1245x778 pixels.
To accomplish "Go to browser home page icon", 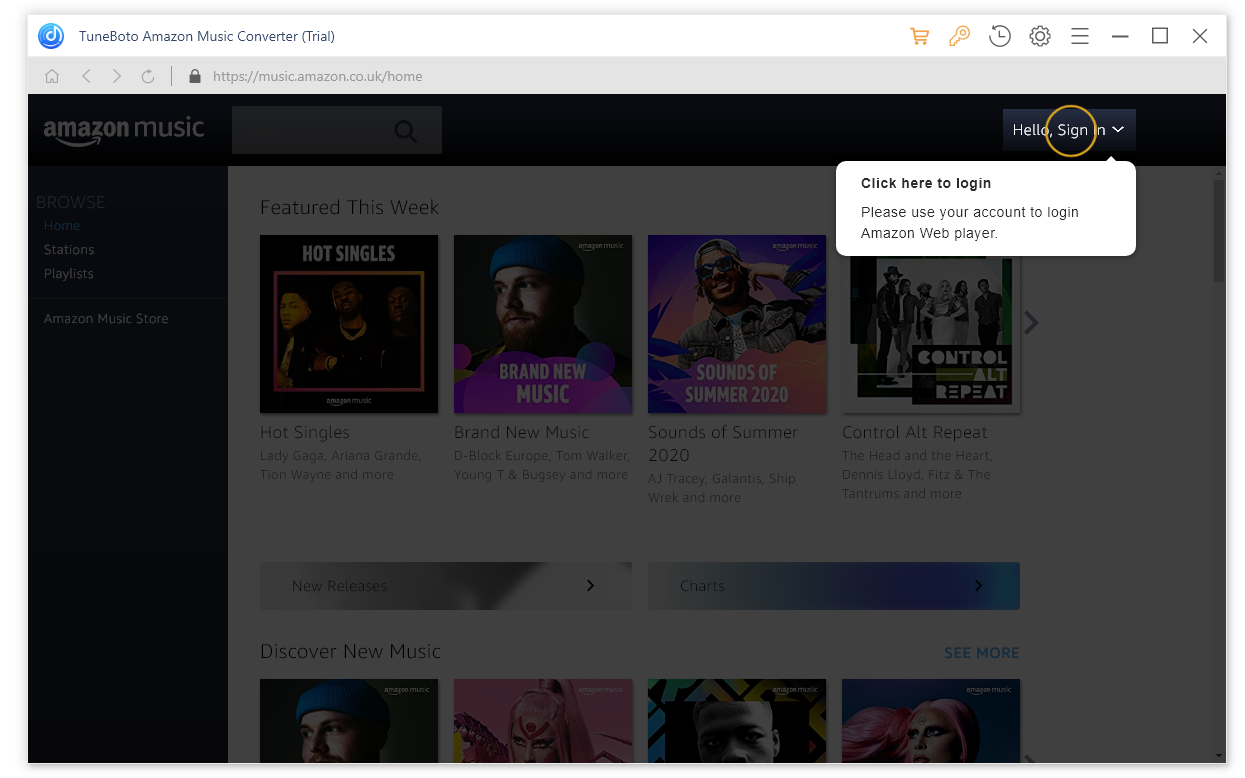I will coord(52,76).
